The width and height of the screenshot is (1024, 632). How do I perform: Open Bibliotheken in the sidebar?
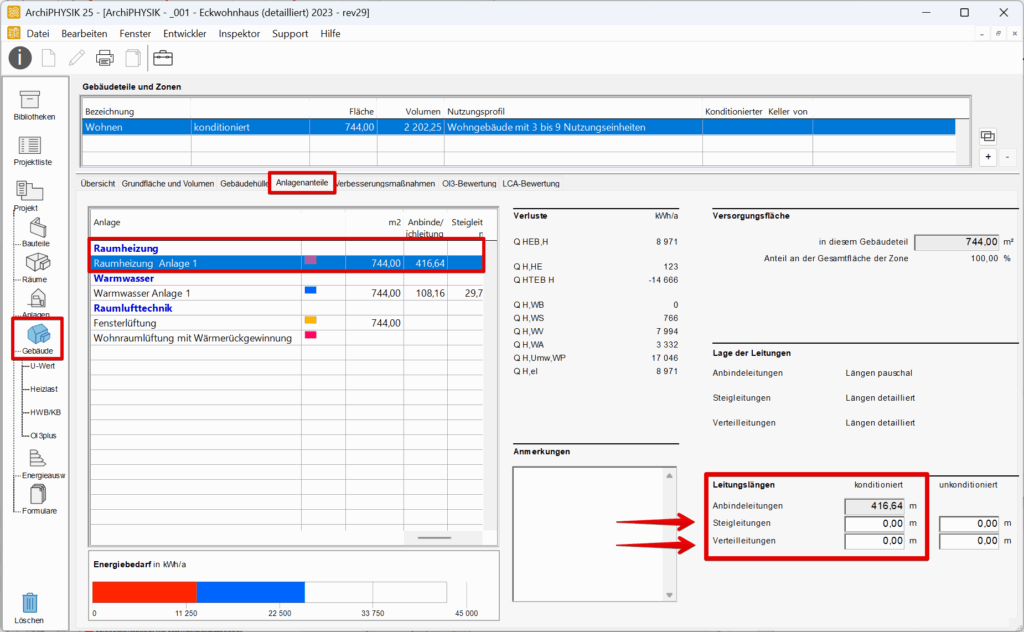coord(34,106)
